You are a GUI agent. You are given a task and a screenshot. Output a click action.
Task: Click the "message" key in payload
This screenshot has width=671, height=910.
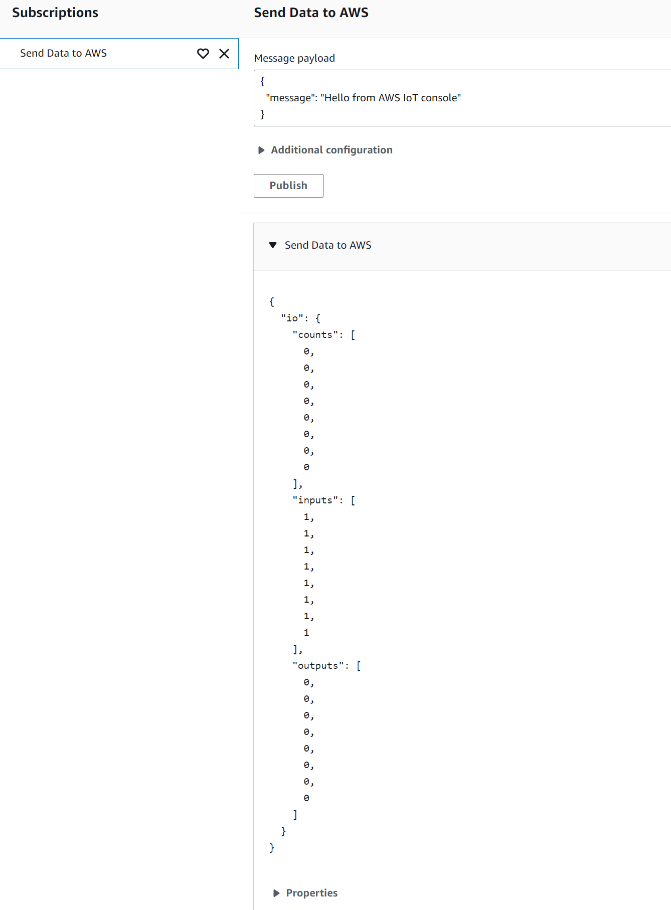289,98
